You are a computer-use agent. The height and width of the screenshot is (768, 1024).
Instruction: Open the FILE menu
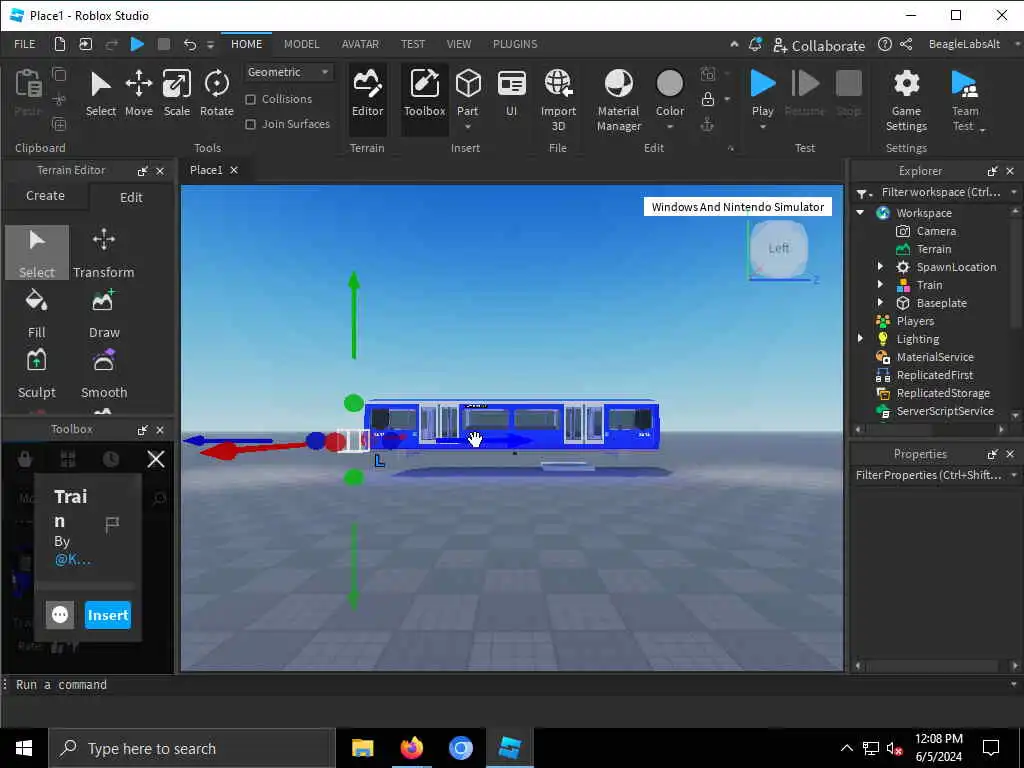click(x=25, y=44)
